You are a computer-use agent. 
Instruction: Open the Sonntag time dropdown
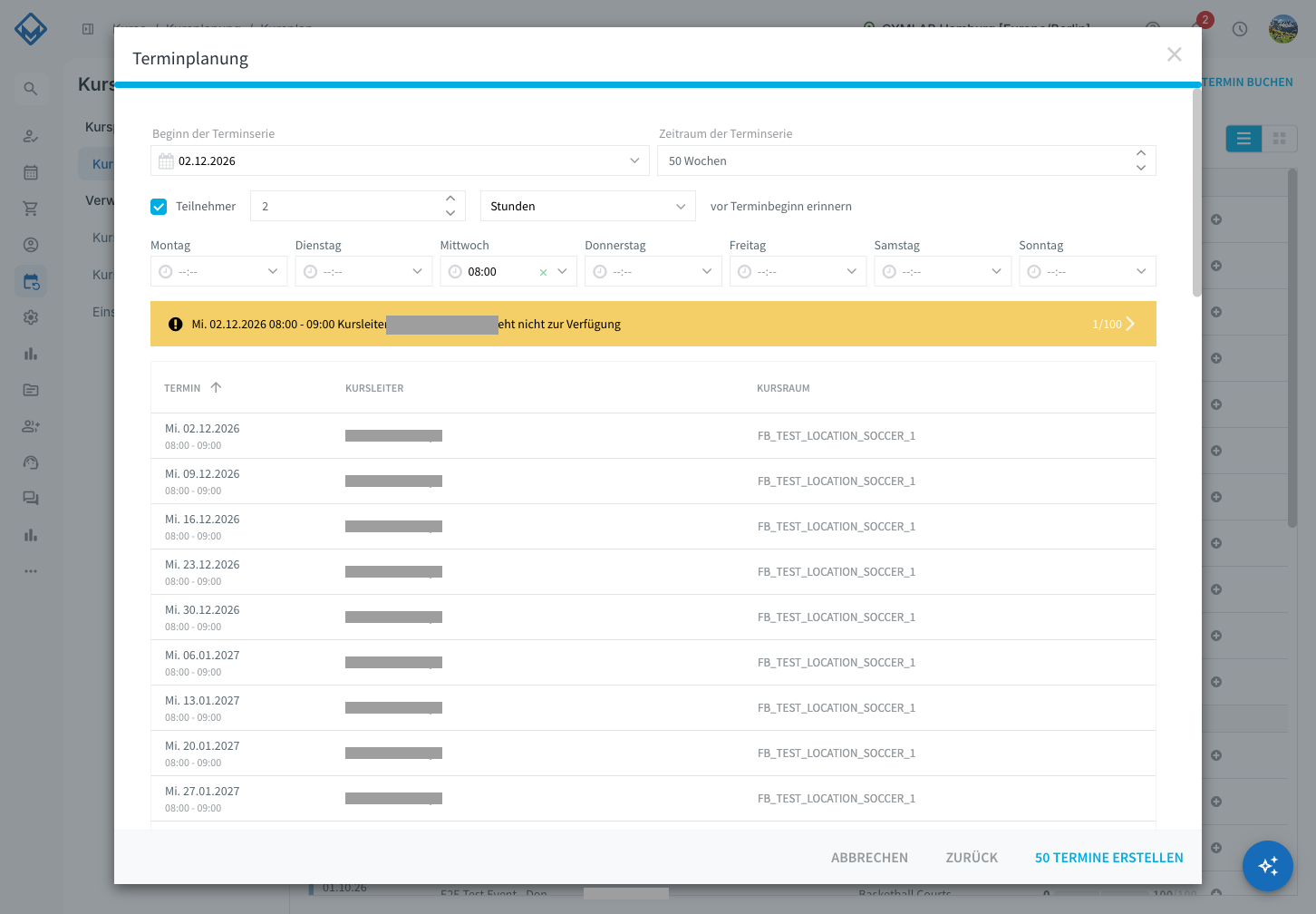coord(1088,271)
